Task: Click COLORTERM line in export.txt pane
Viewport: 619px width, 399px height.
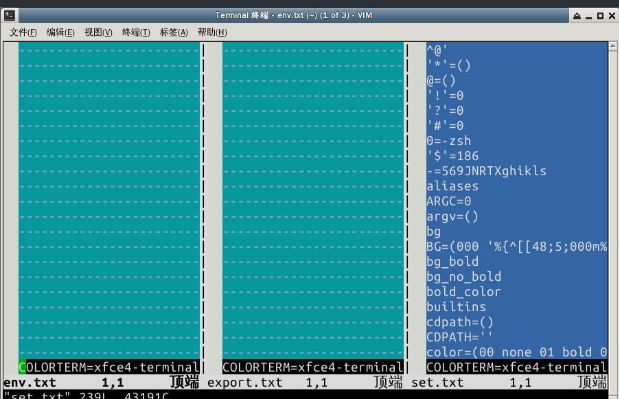Action: click(x=313, y=367)
